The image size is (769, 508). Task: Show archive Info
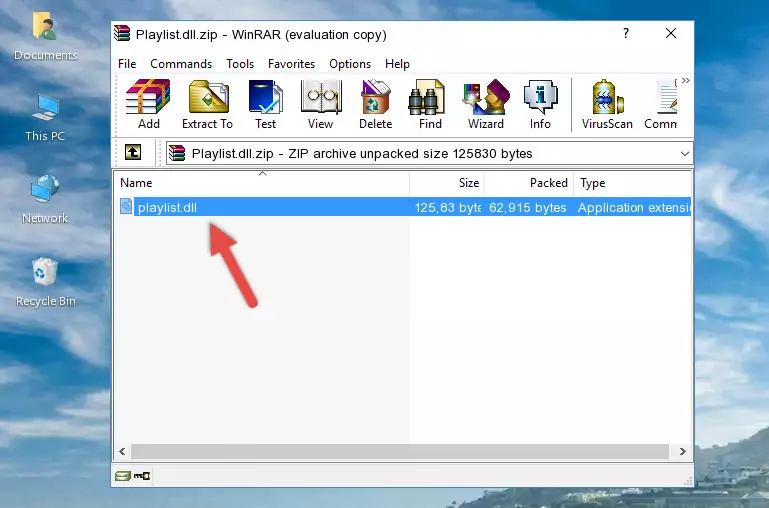click(x=540, y=104)
